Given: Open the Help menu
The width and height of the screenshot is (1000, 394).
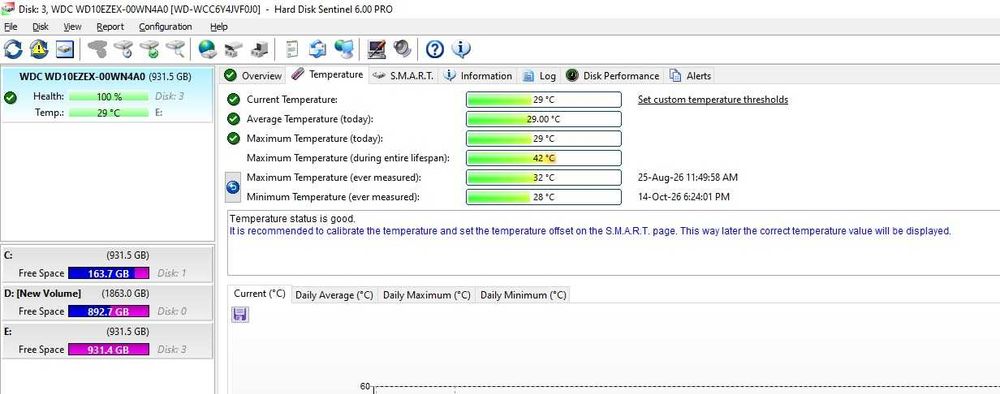Looking at the screenshot, I should pos(219,27).
